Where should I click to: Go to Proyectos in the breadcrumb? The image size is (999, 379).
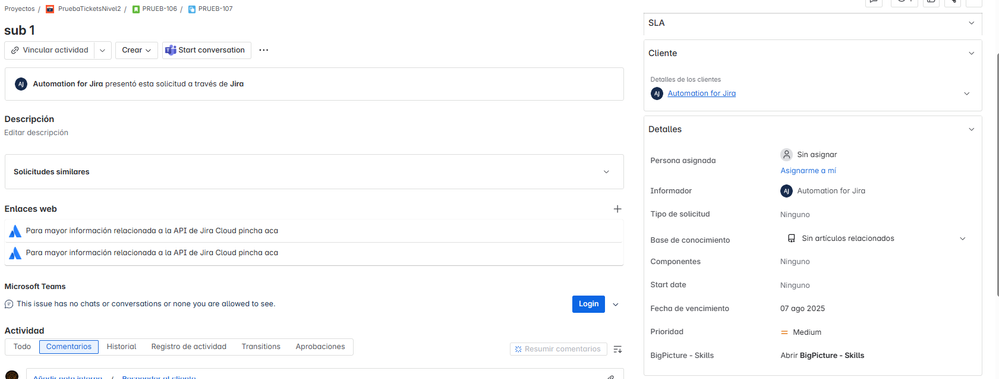(19, 10)
